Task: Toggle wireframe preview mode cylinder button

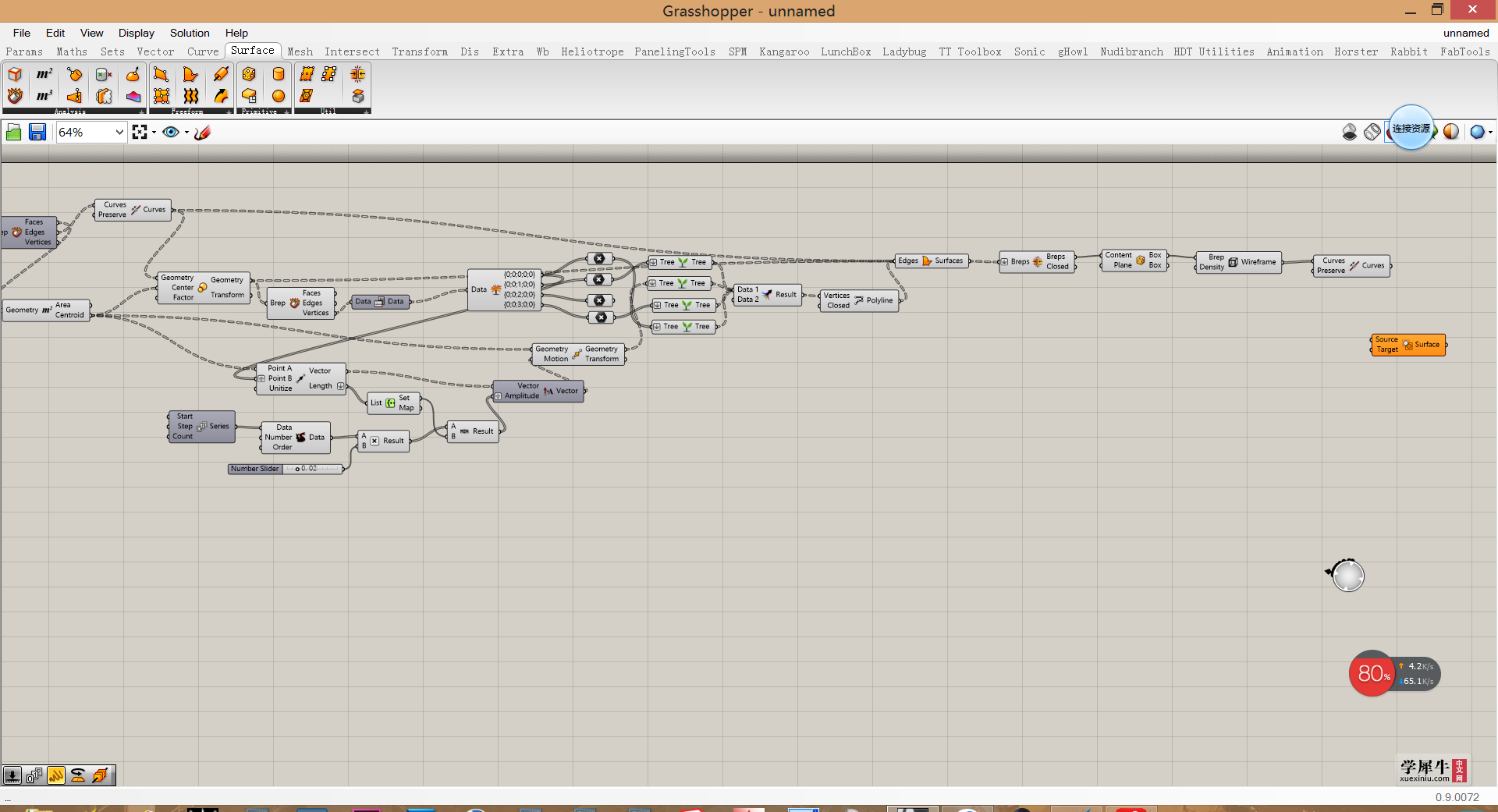Action: (1372, 132)
